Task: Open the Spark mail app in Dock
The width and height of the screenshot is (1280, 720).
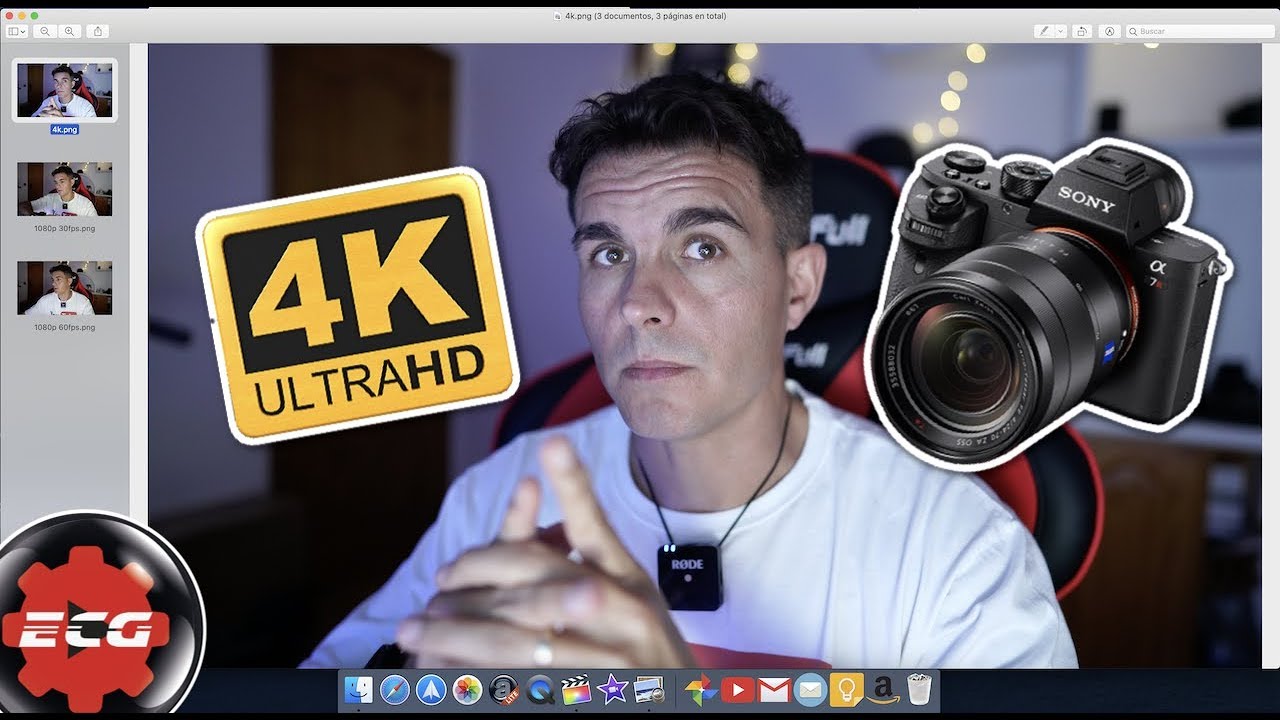Action: click(431, 689)
